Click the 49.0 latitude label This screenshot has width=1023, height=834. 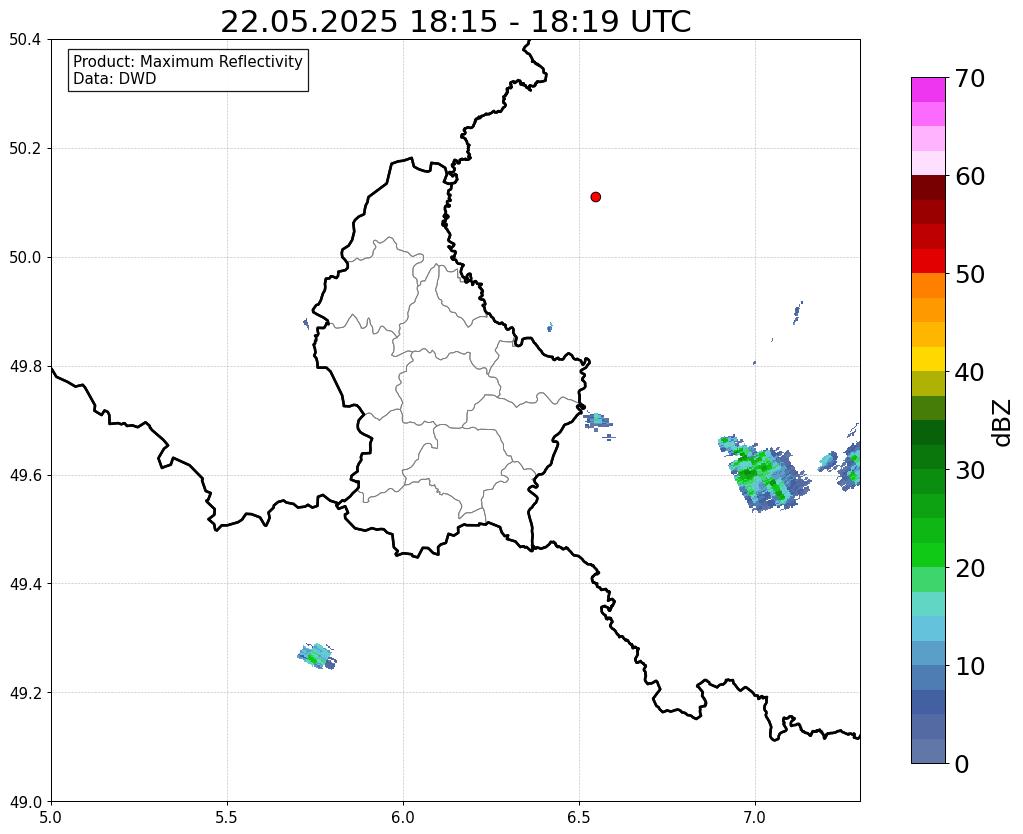[25, 802]
